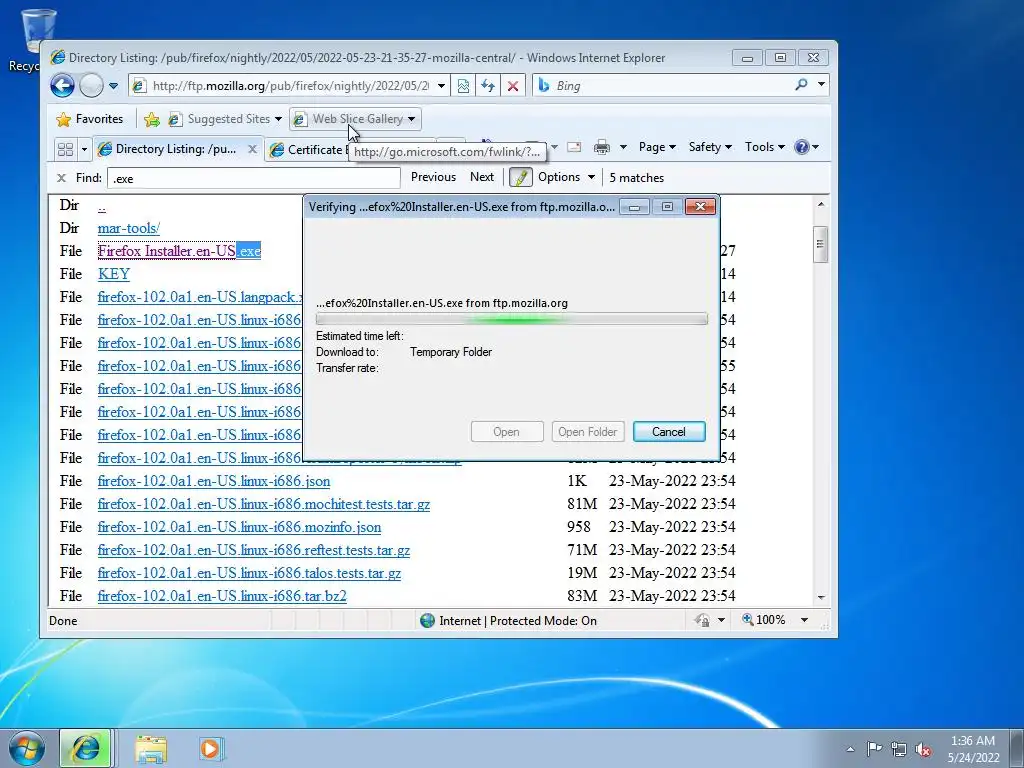Open the mar-tools/ directory link
This screenshot has width=1024, height=768.
coord(129,228)
